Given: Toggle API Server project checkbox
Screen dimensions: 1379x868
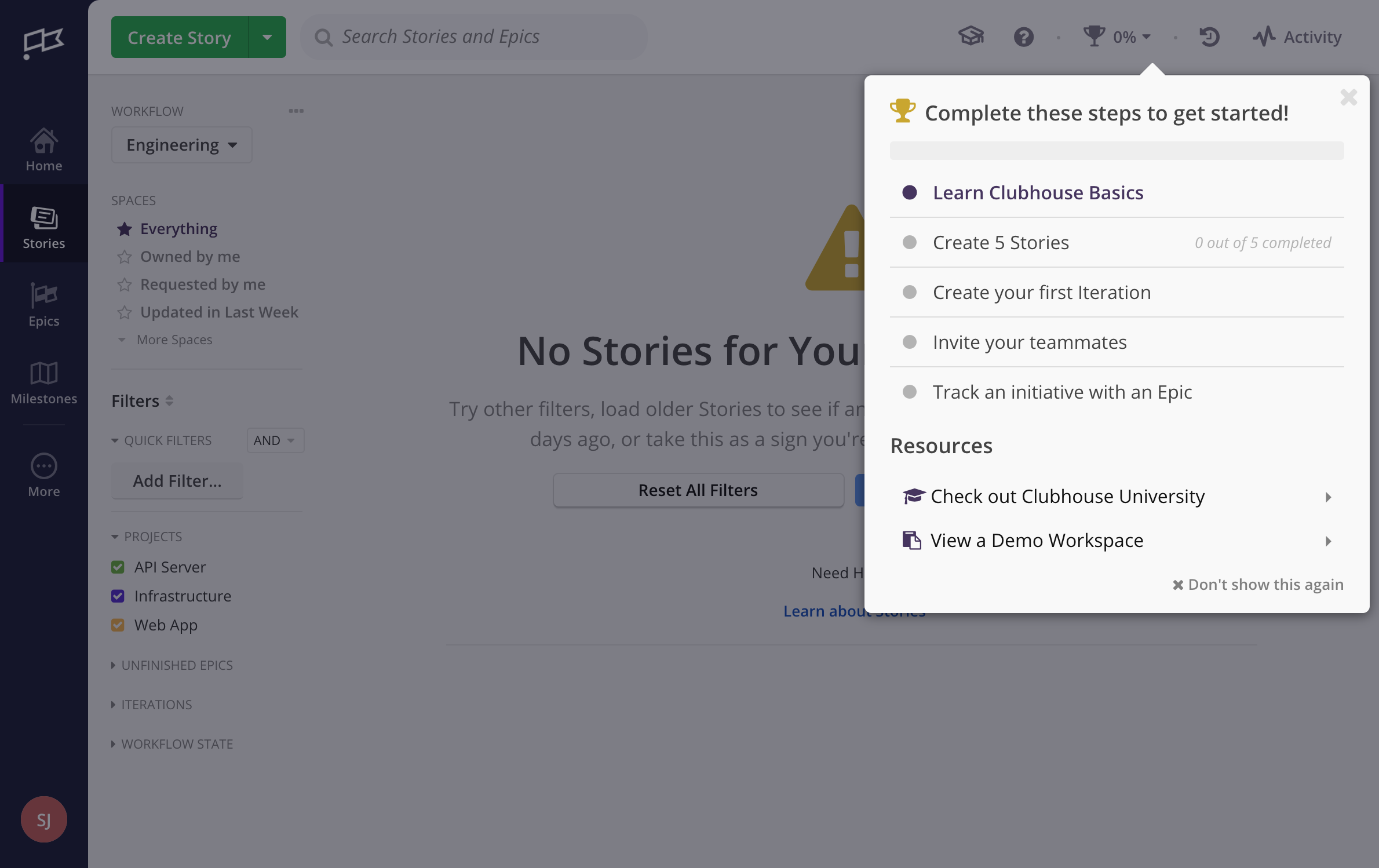Looking at the screenshot, I should coord(118,567).
